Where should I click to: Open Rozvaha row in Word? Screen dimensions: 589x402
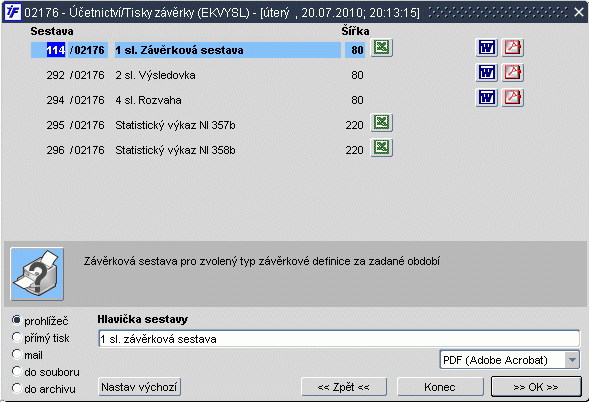point(487,98)
